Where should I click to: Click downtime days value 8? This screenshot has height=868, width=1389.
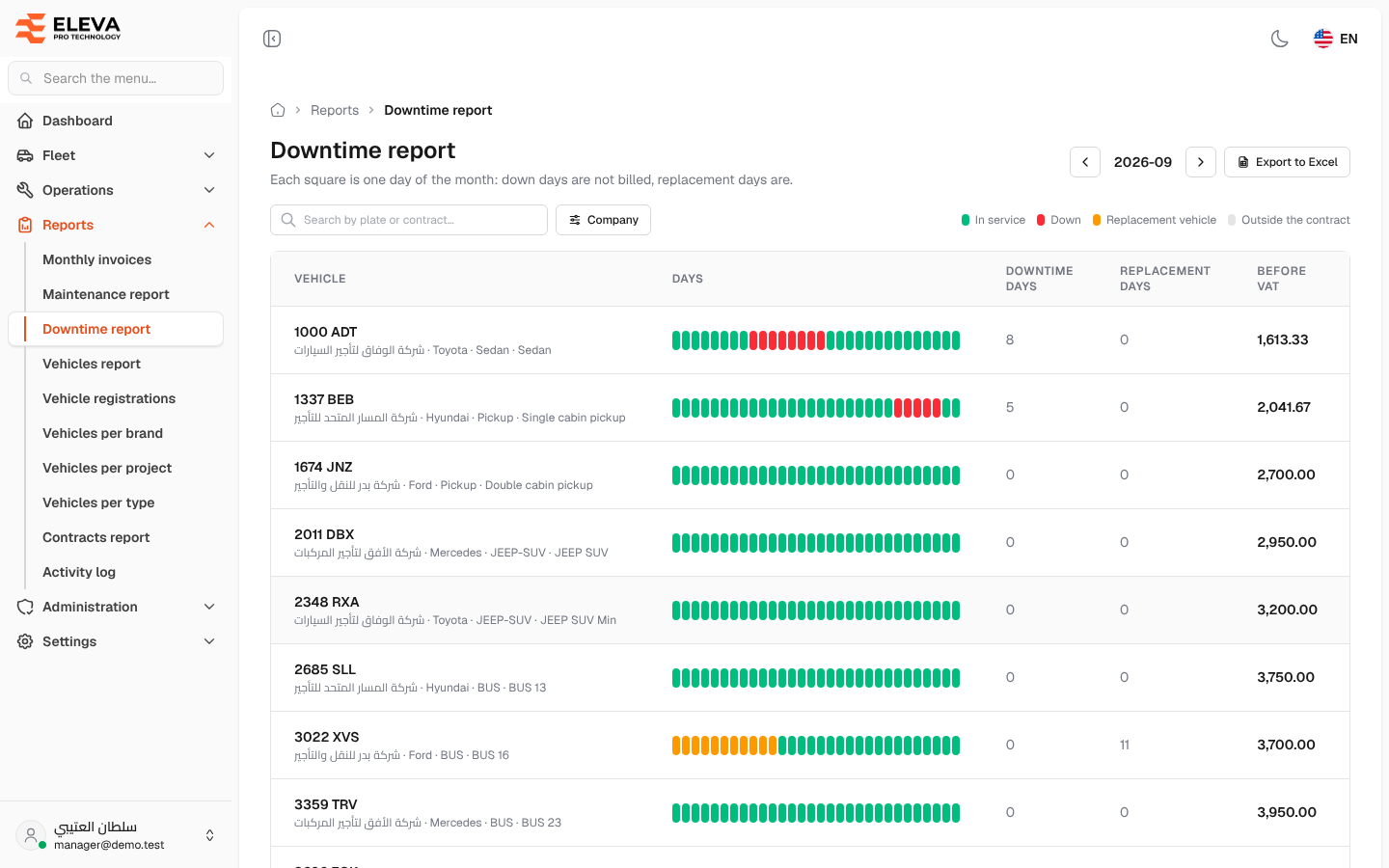coord(1010,339)
